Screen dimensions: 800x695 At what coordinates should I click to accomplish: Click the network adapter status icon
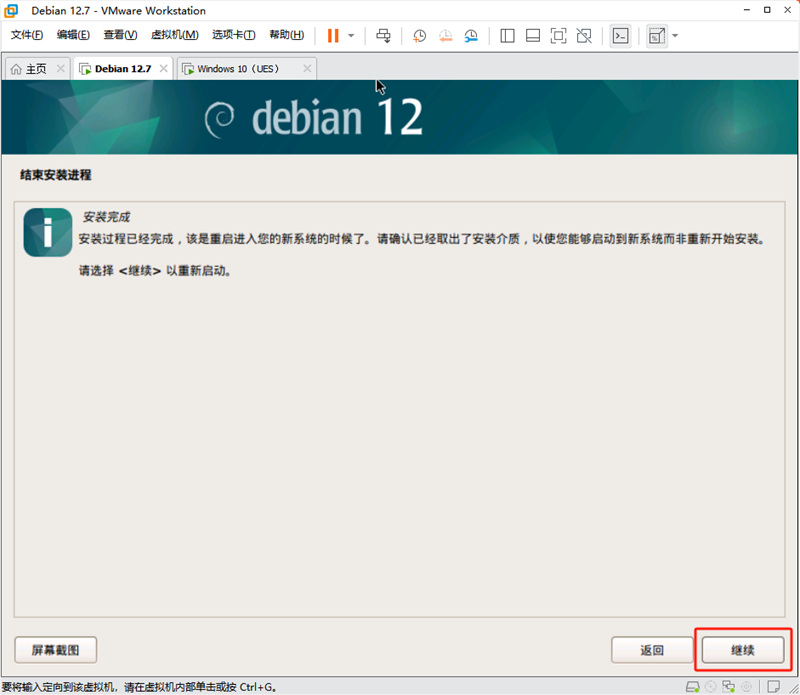[729, 687]
